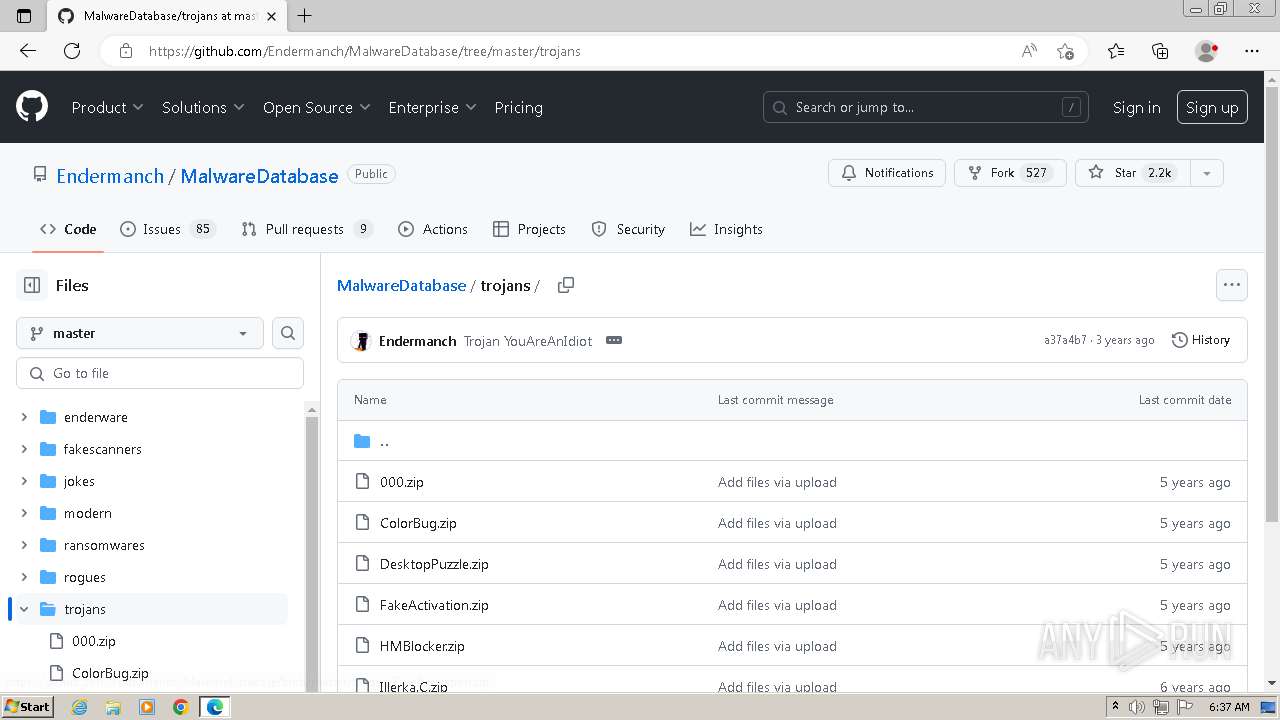Open File Explorer from taskbar

tap(112, 707)
